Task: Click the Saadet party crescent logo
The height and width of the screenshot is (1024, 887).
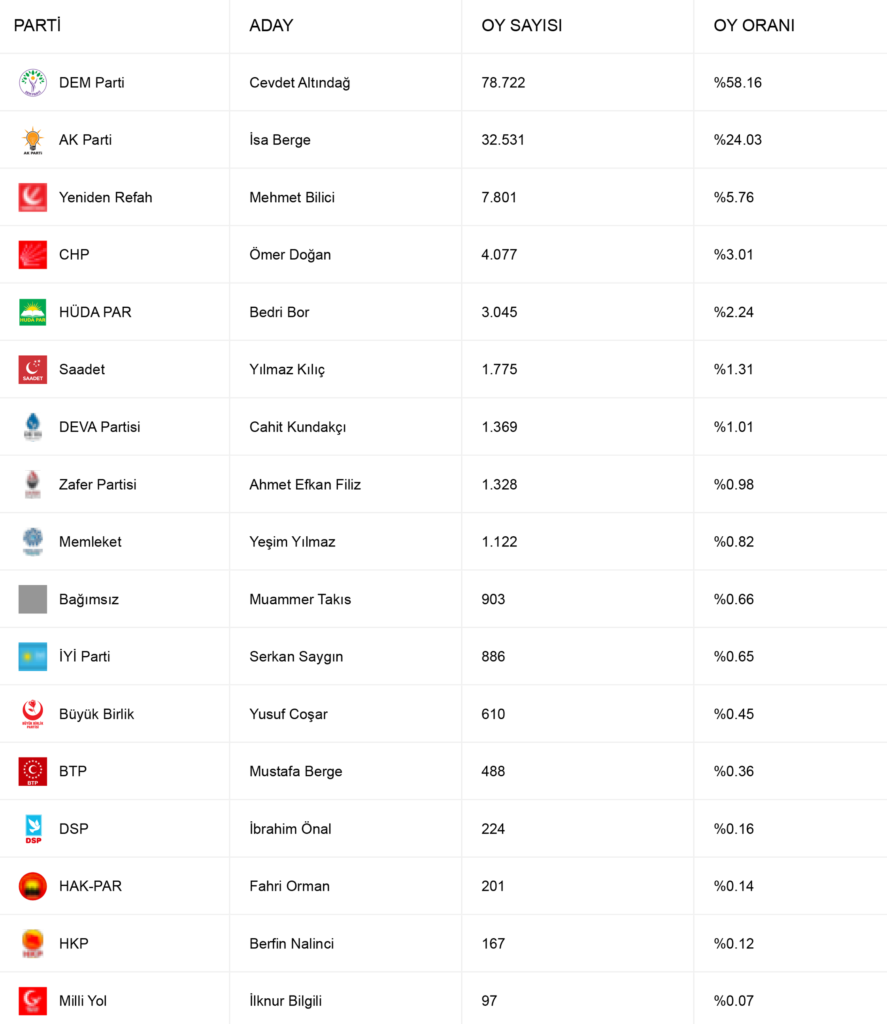Action: (x=33, y=370)
